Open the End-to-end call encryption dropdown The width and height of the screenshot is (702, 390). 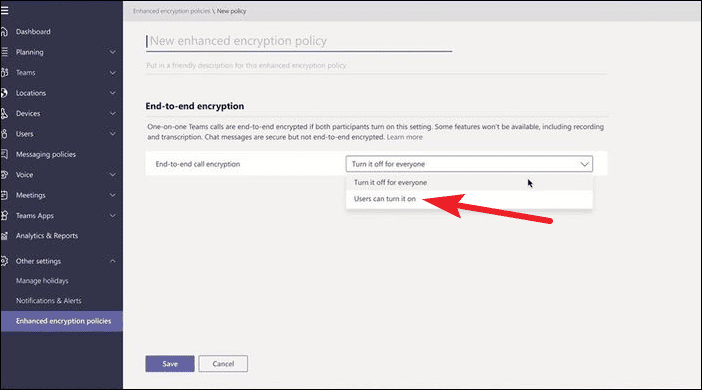469,164
